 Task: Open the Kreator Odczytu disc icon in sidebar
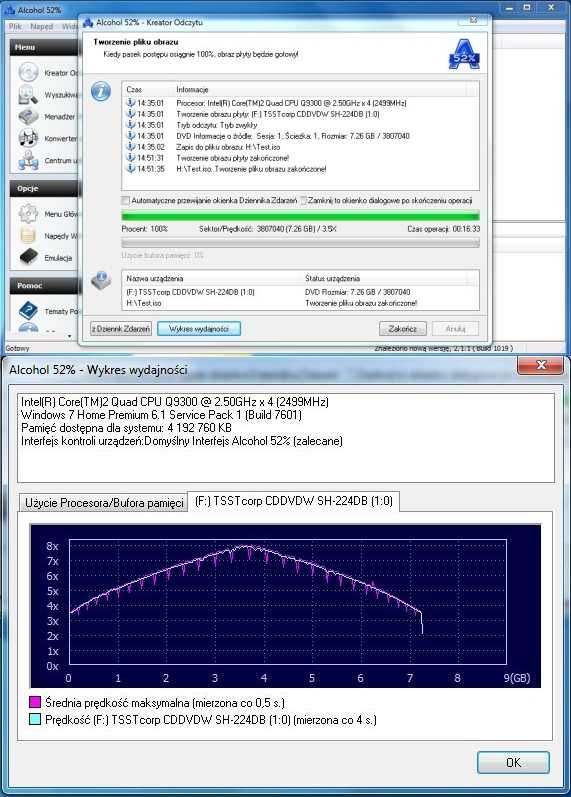click(x=28, y=72)
